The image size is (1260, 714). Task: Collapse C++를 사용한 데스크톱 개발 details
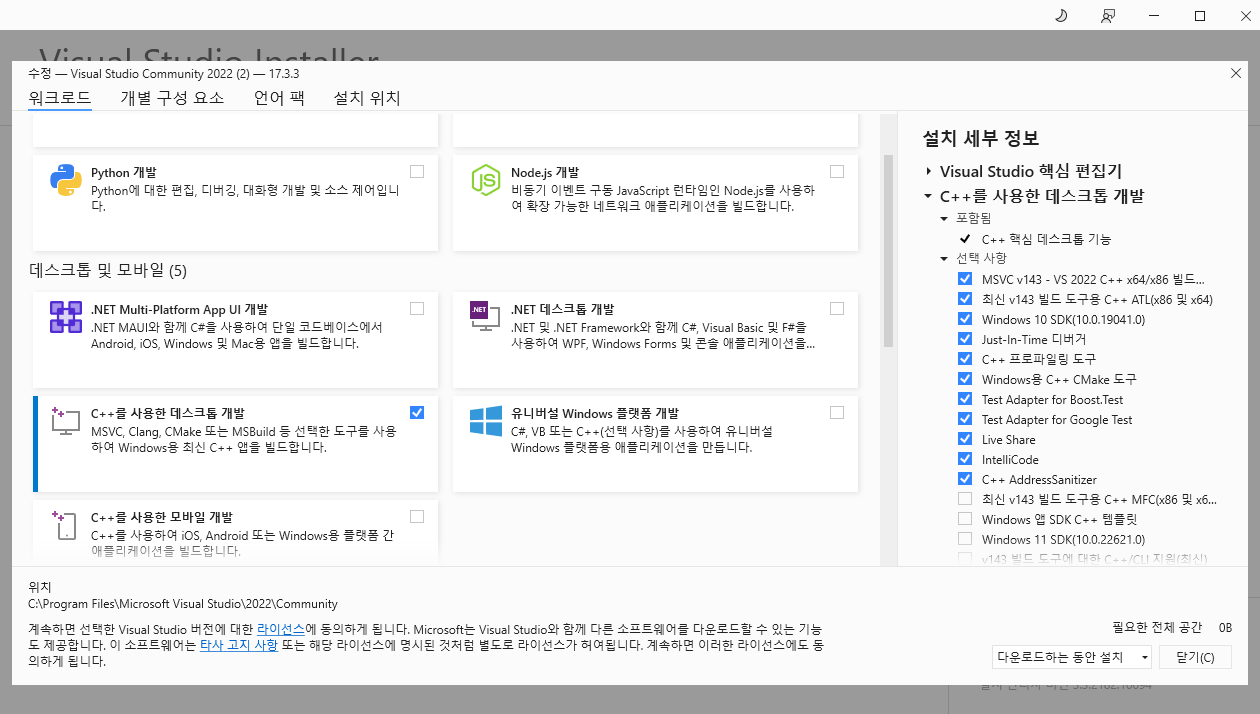click(x=929, y=197)
